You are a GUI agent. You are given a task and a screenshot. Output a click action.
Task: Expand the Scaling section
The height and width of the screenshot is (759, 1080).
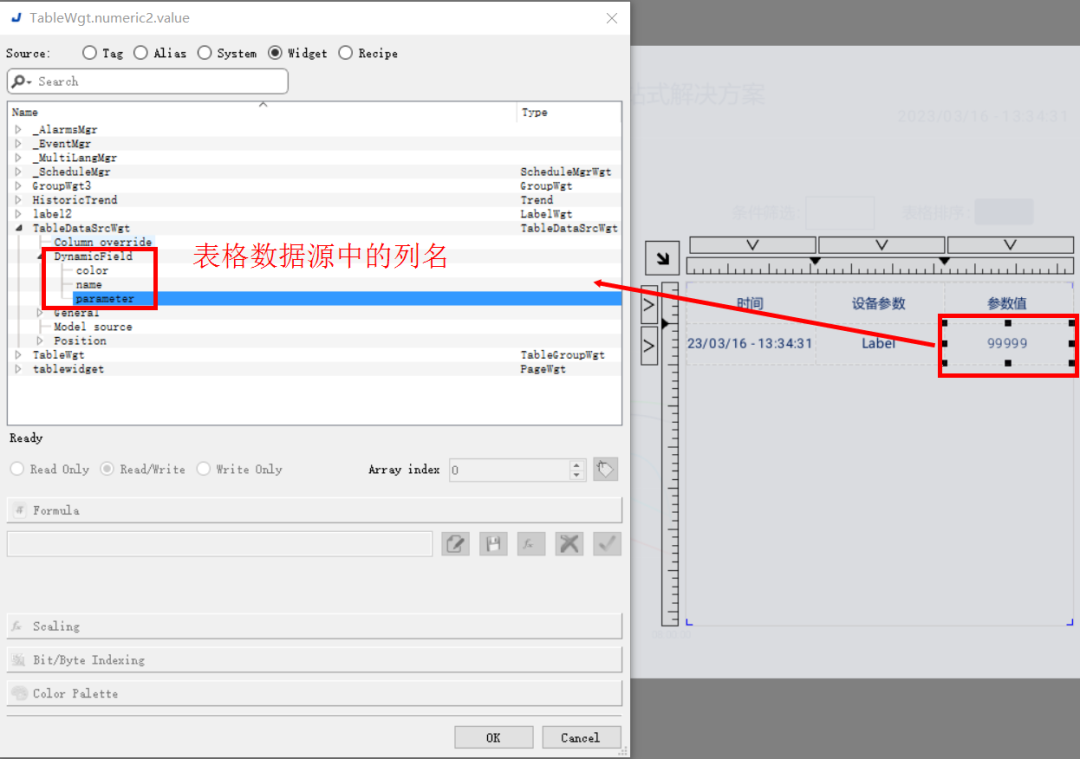(x=314, y=626)
